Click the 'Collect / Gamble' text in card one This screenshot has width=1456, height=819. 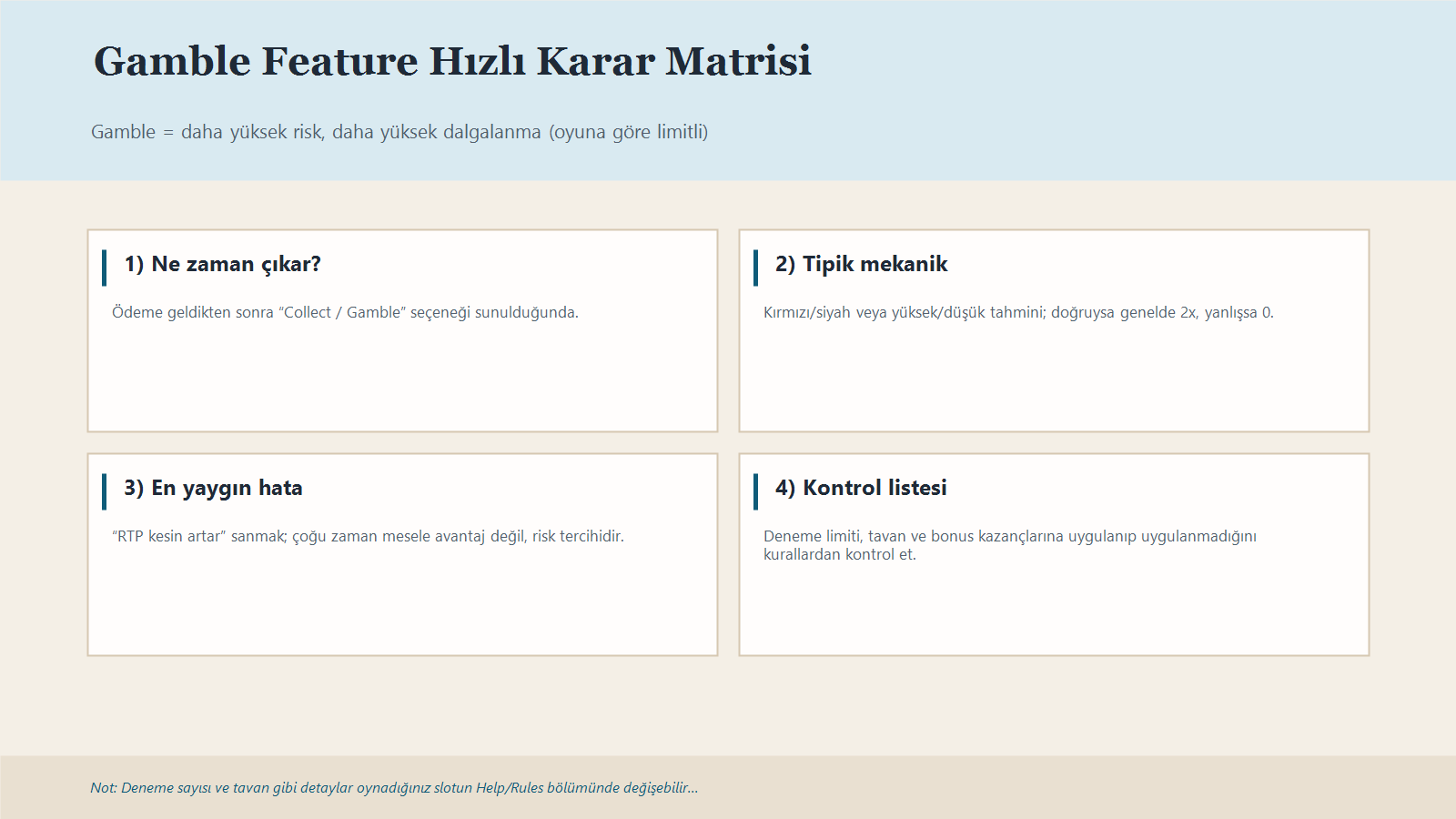coord(346,312)
